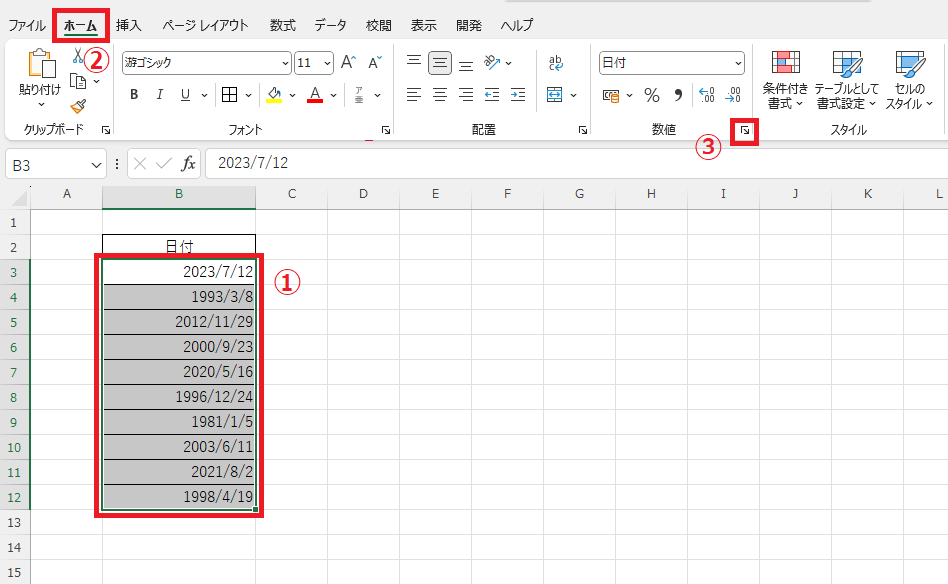Decrease decimal places
The width and height of the screenshot is (948, 584).
(733, 95)
